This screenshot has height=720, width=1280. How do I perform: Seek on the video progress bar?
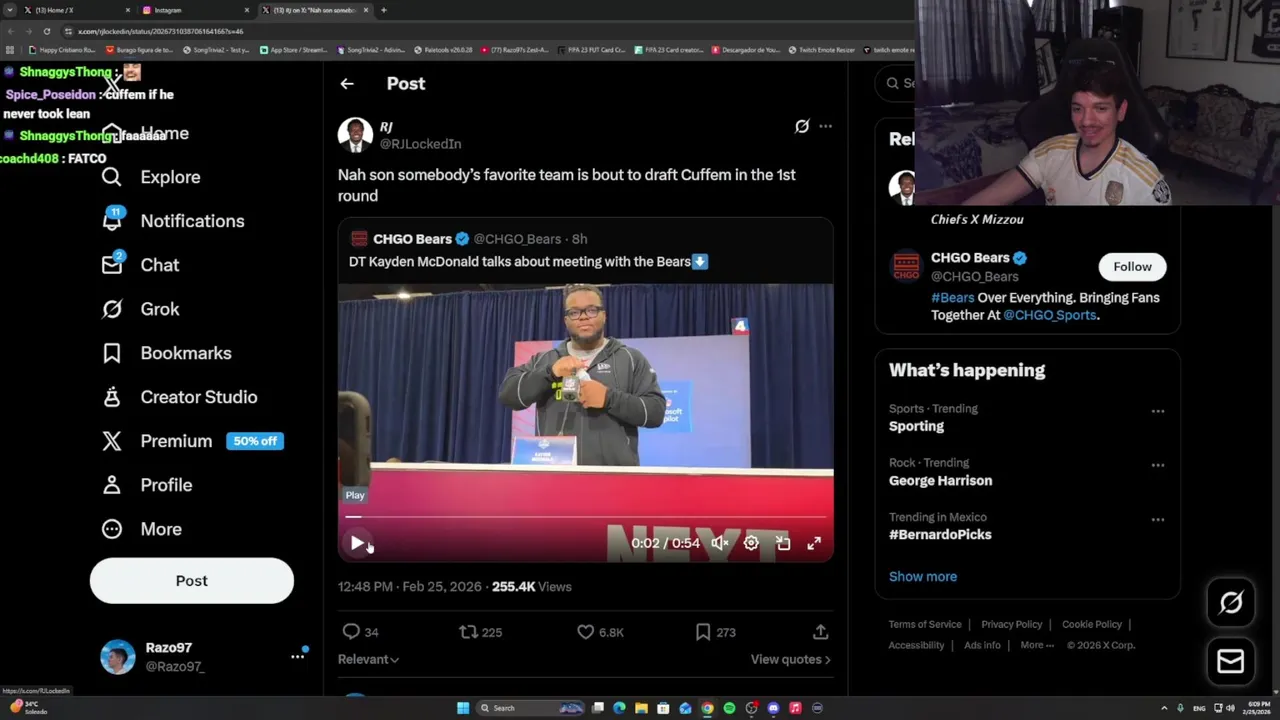[585, 517]
